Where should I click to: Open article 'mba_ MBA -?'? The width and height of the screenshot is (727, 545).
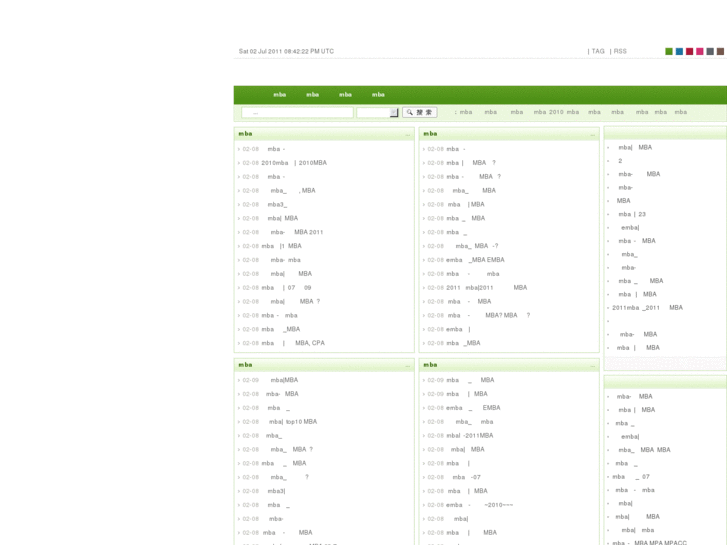click(x=477, y=246)
